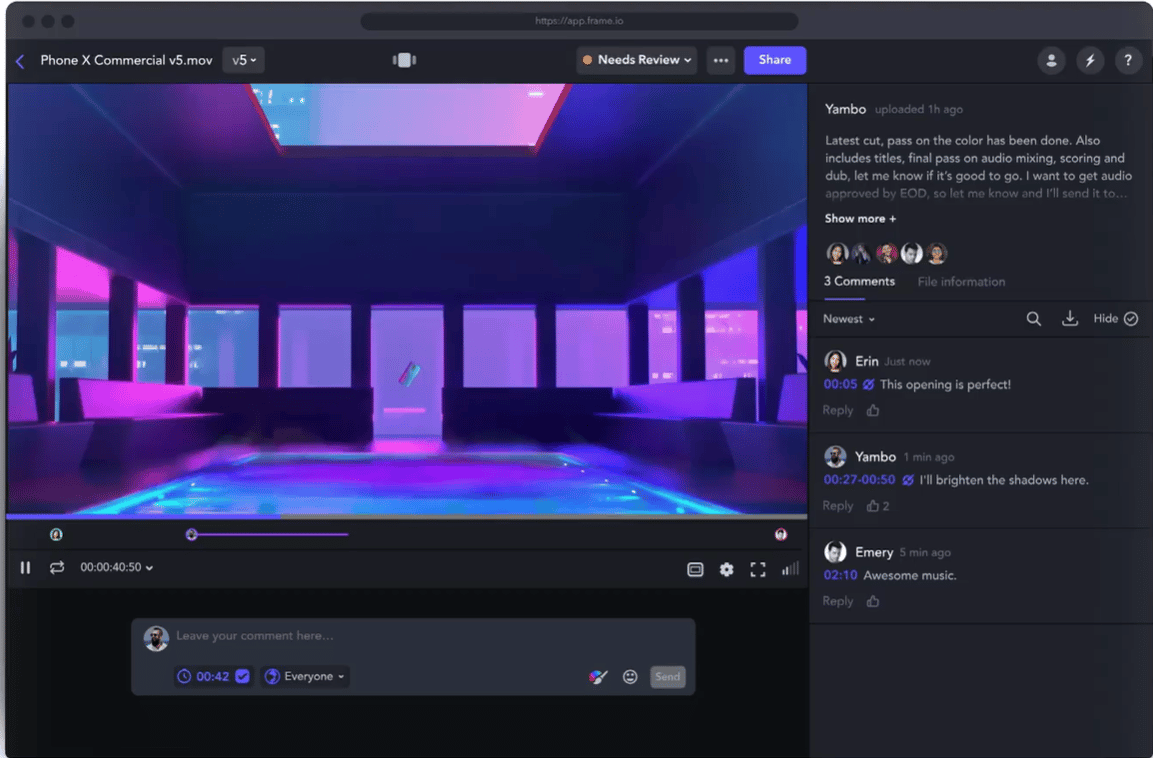
Task: Click the collaborator avatars row
Action: (x=886, y=254)
